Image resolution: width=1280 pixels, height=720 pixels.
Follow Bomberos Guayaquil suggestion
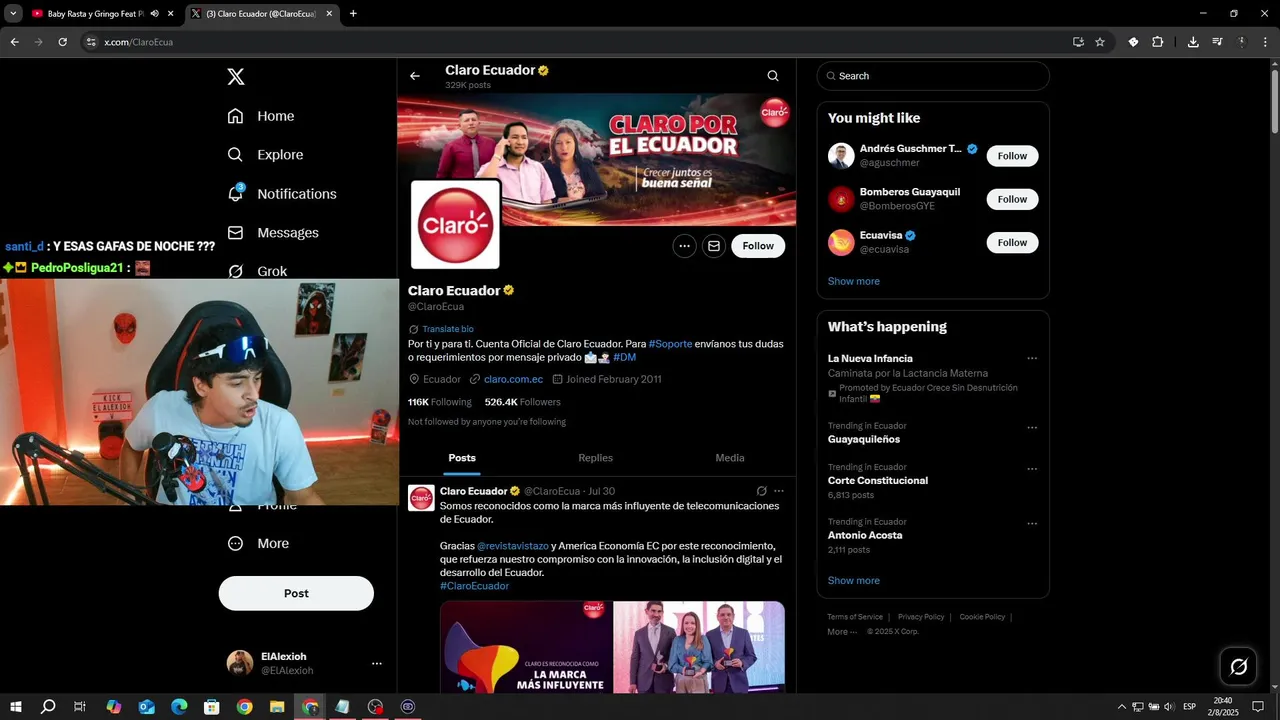(1012, 199)
